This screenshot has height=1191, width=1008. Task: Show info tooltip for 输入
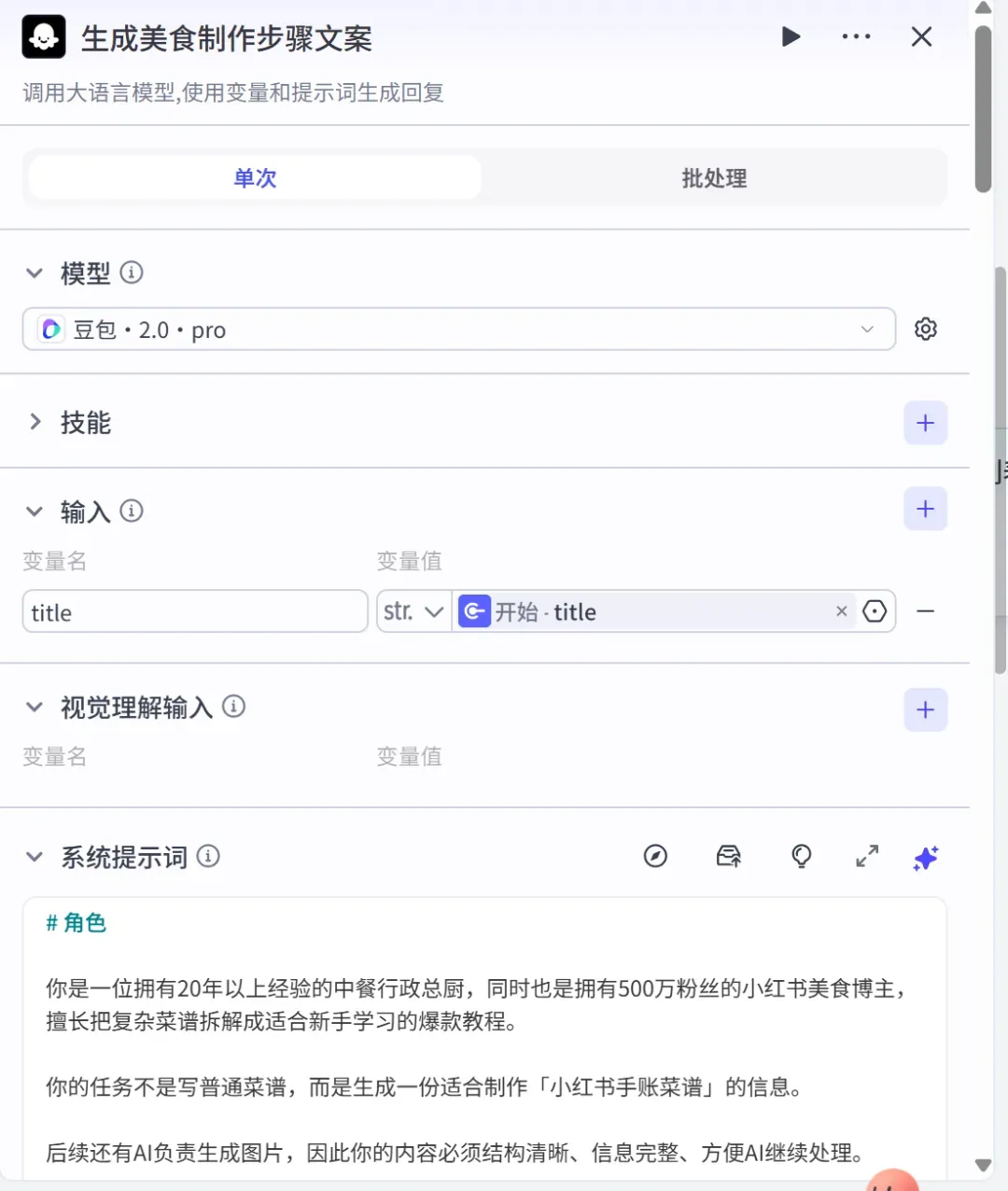tap(132, 511)
